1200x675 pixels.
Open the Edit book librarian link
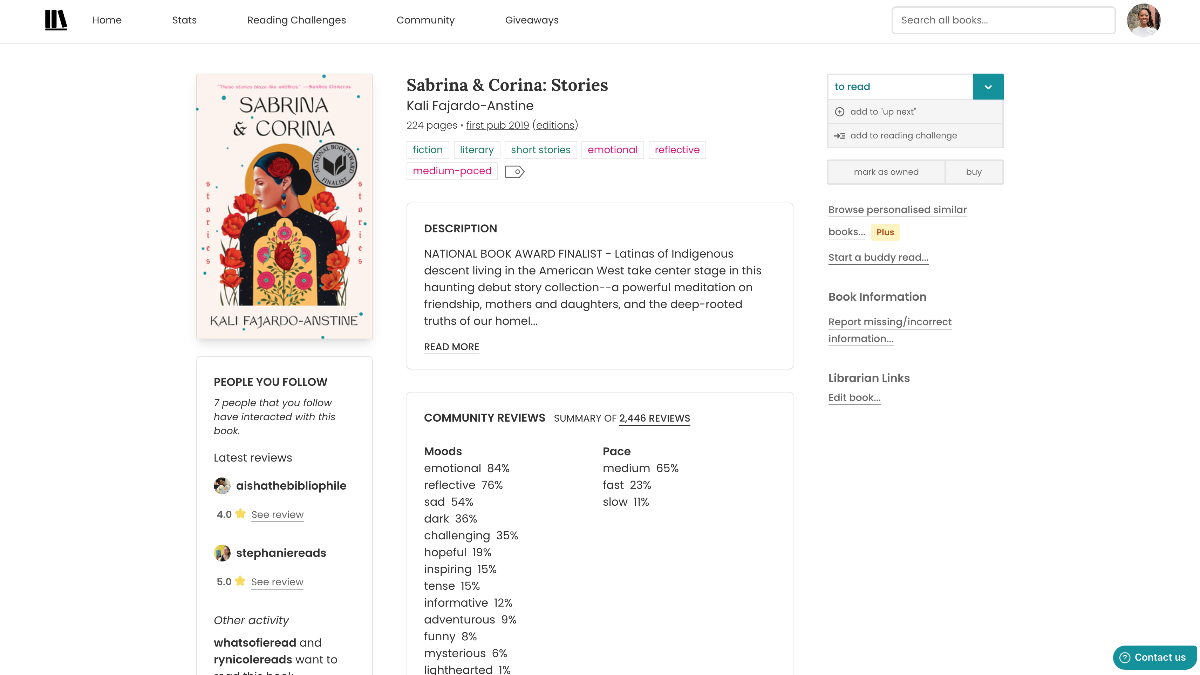click(854, 397)
